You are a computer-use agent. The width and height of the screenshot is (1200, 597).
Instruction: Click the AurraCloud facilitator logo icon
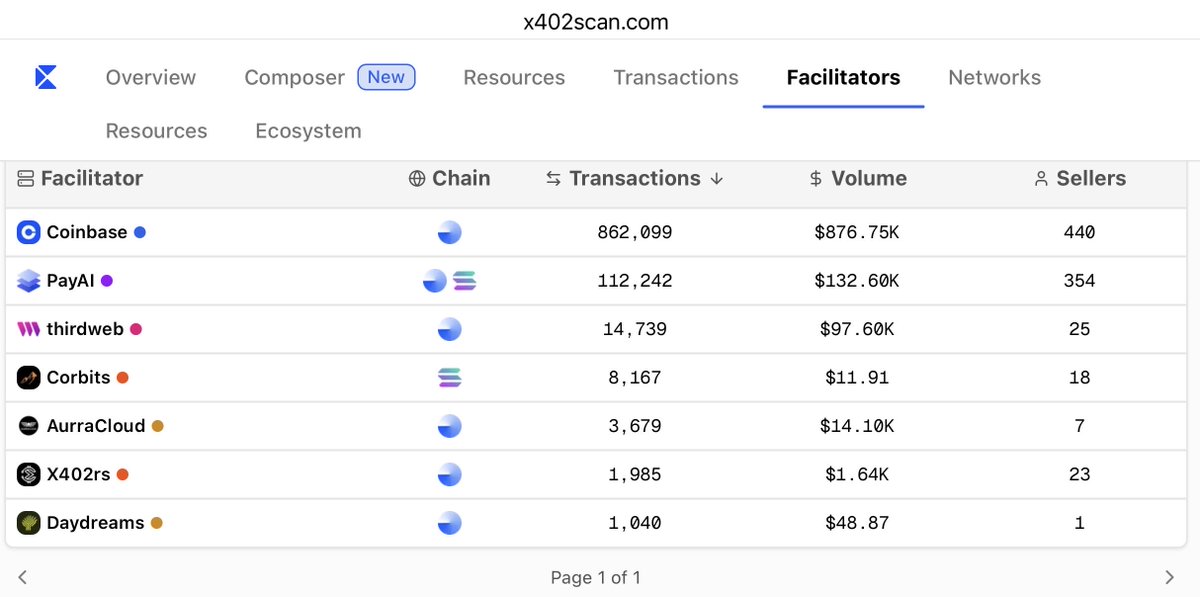(x=27, y=425)
